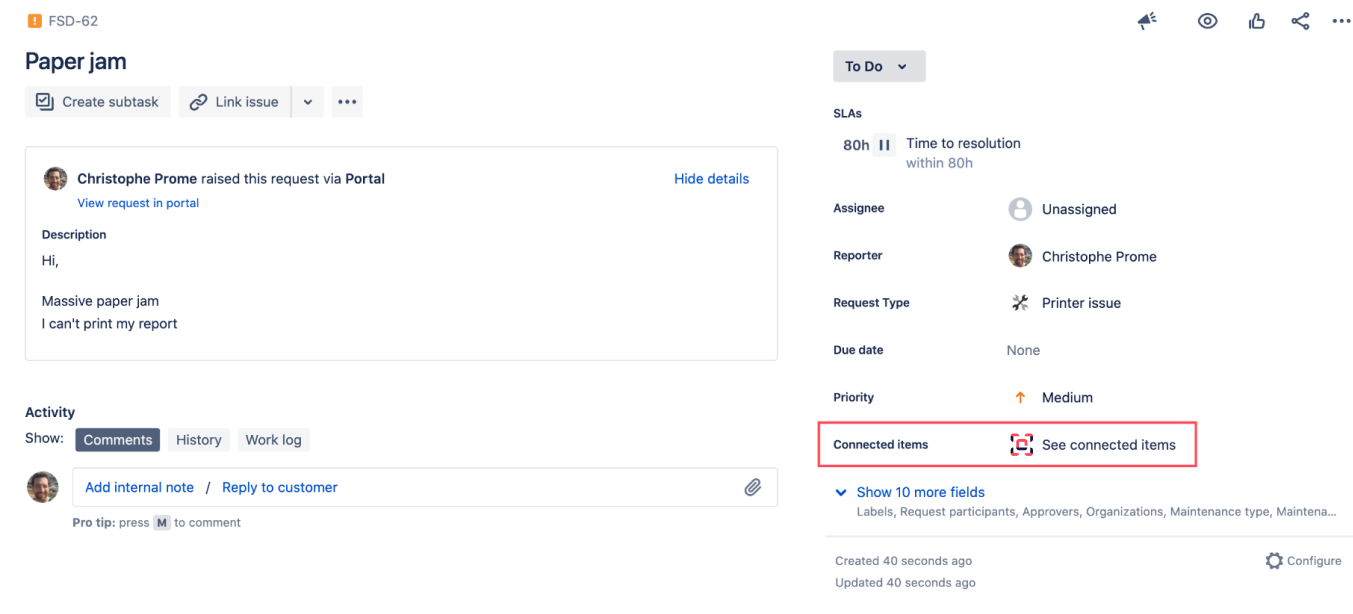Open View request in portal link
The width and height of the screenshot is (1353, 614).
coord(138,203)
